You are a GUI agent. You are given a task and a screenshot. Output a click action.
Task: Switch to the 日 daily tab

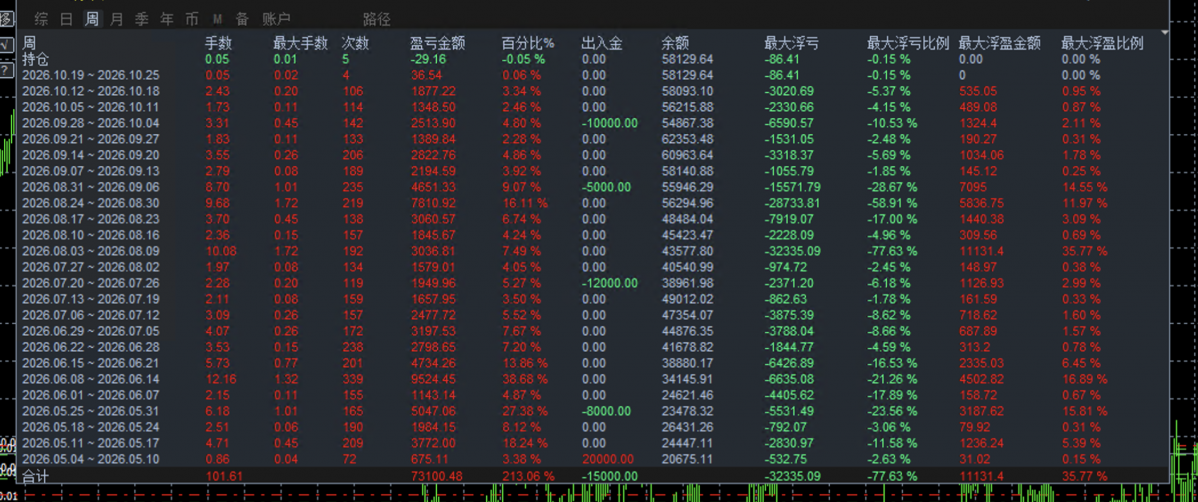(66, 18)
